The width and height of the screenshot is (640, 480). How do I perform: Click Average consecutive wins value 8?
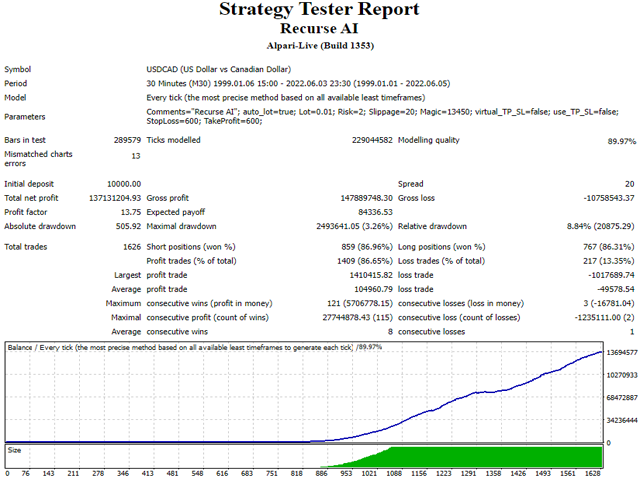390,332
